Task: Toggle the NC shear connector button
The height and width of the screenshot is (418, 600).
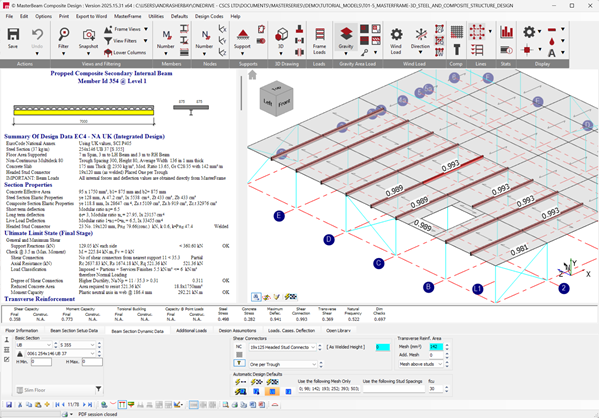Action: [239, 347]
